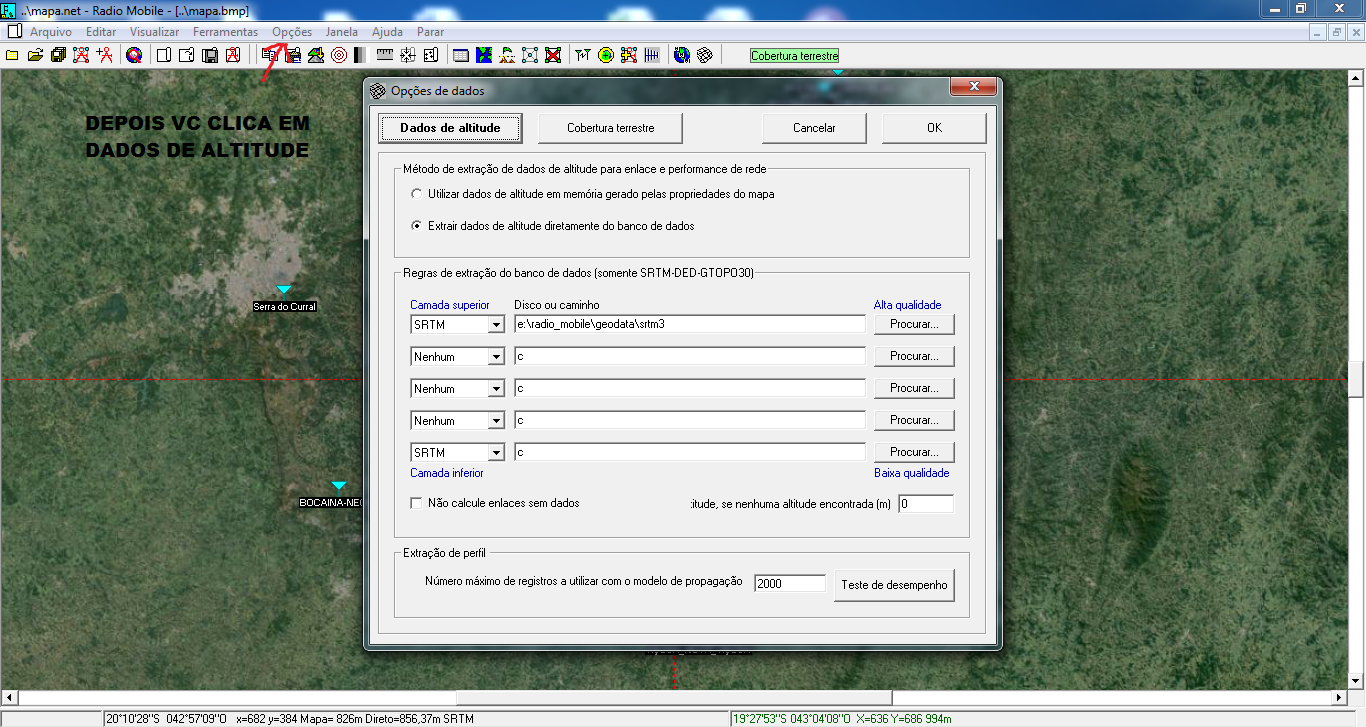Open the Ajuda menu
1366x727 pixels.
(x=387, y=32)
